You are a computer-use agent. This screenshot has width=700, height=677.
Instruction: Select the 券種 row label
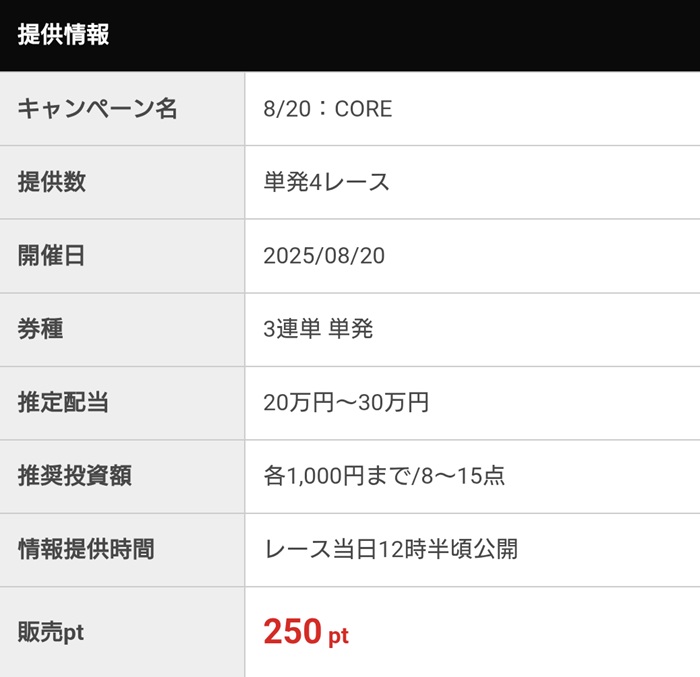click(x=40, y=329)
